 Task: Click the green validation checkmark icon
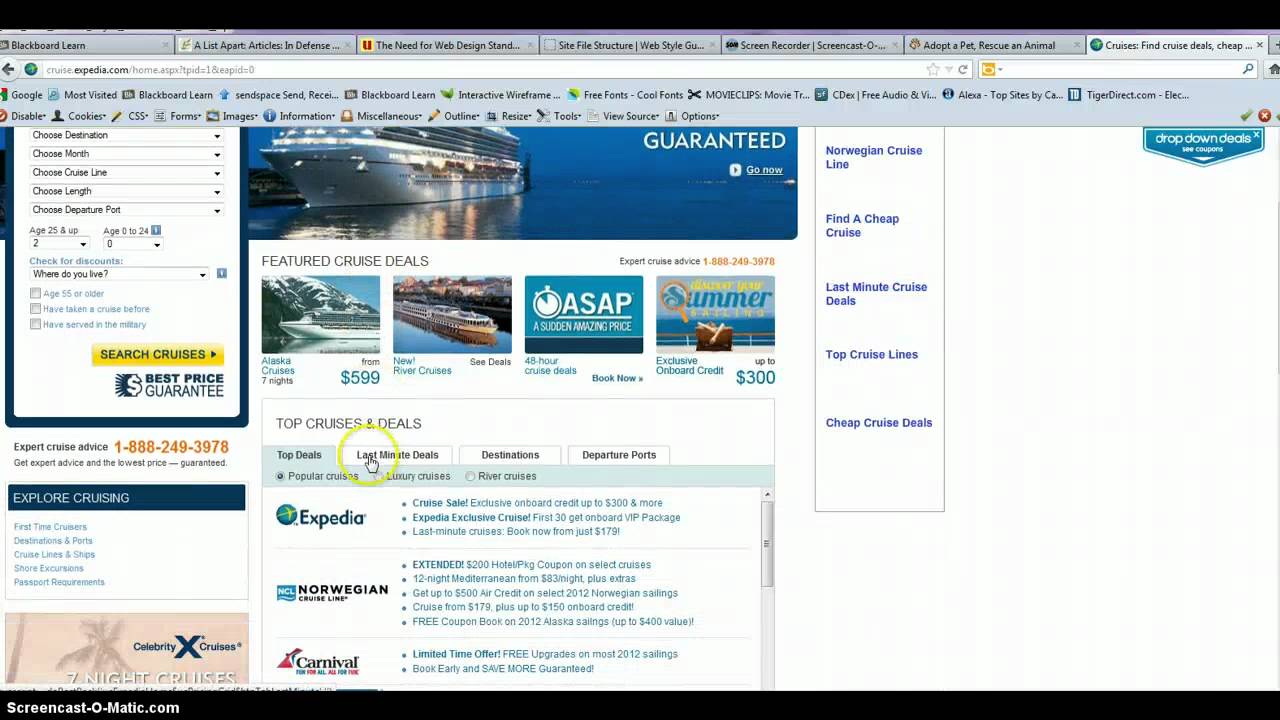tap(1246, 116)
